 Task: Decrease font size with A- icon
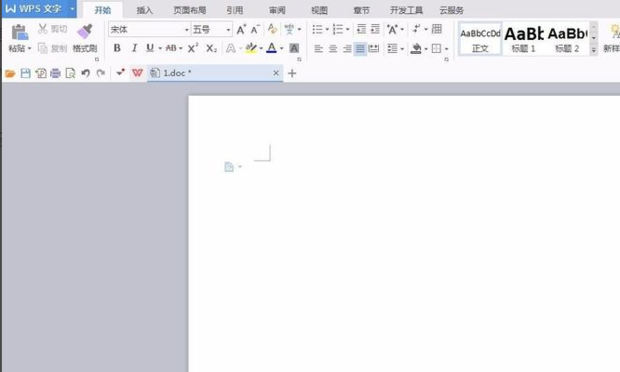(255, 29)
